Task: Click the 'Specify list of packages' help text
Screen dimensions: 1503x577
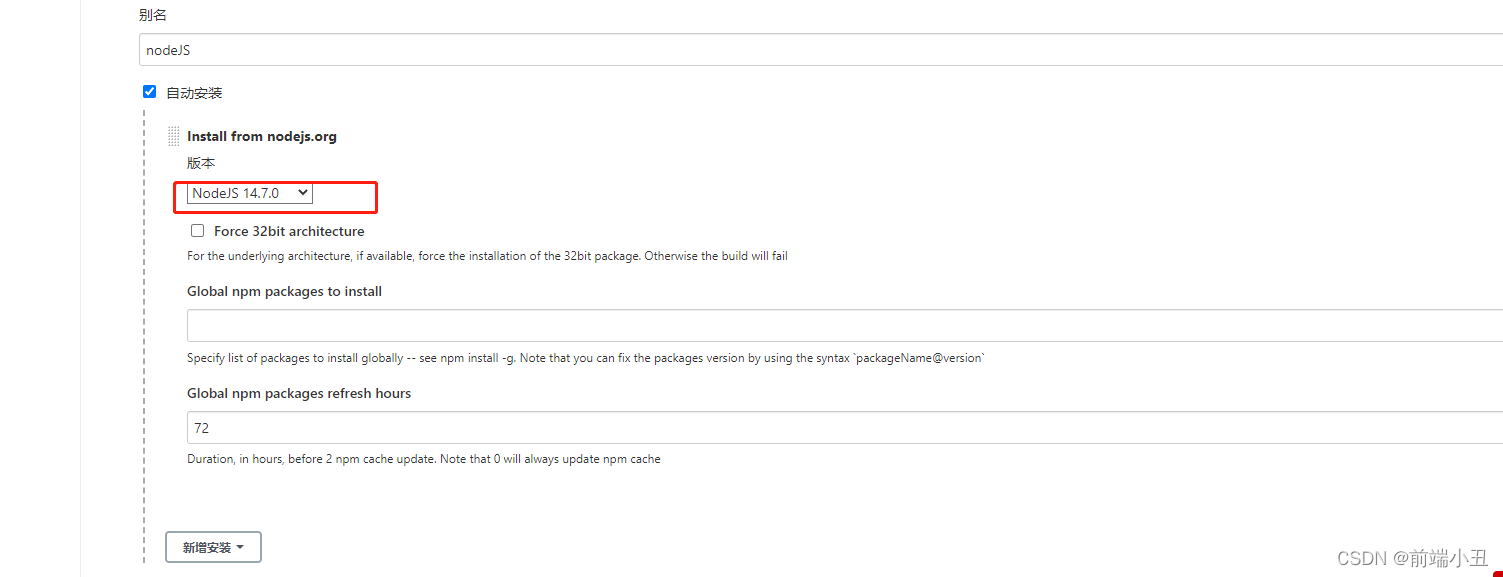Action: click(x=586, y=358)
